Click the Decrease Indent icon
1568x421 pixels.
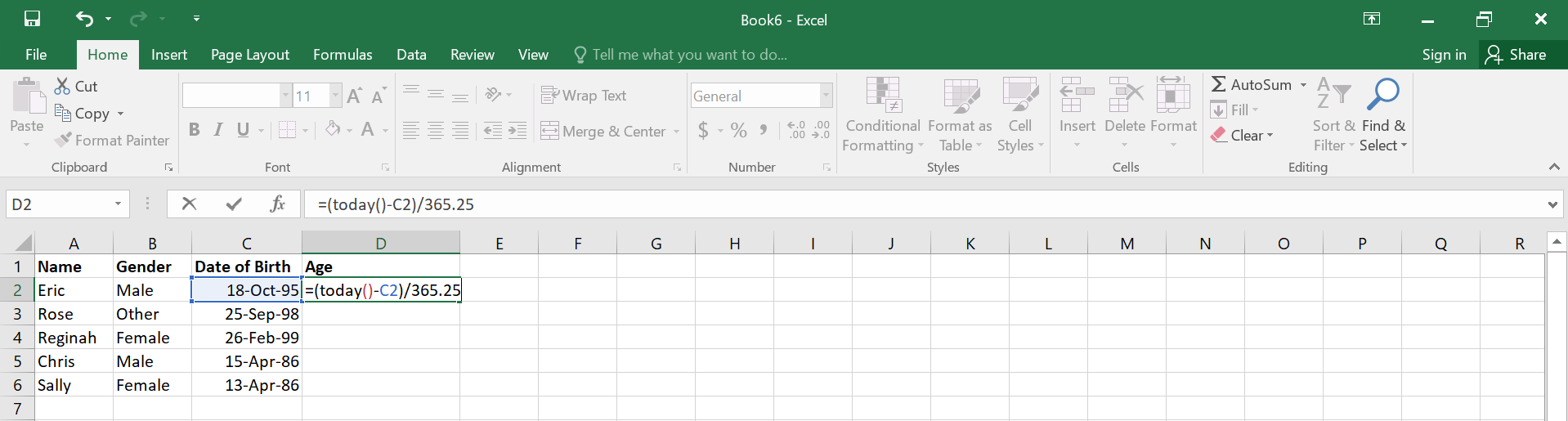(x=492, y=130)
